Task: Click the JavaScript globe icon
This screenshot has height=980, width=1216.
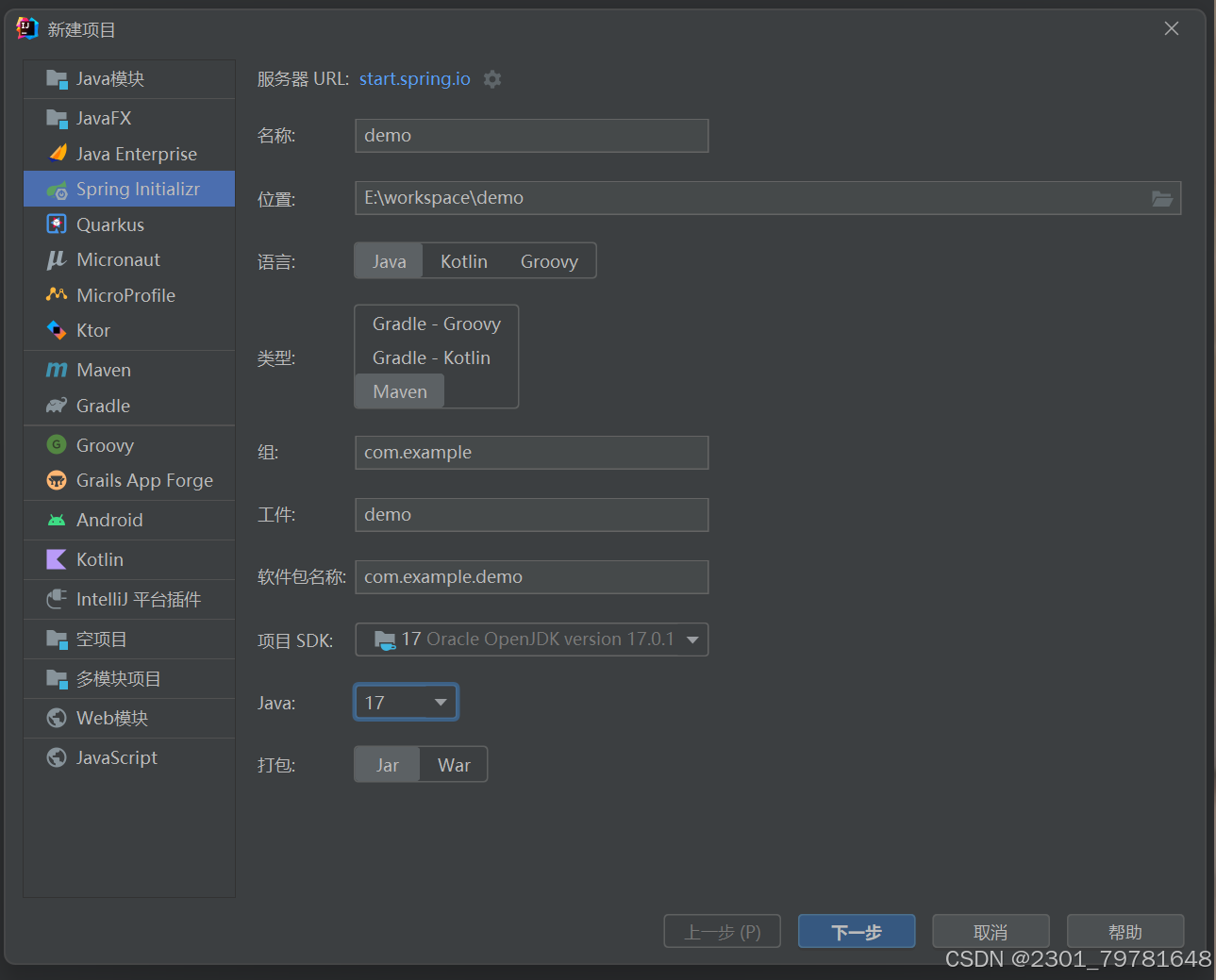Action: tap(57, 757)
